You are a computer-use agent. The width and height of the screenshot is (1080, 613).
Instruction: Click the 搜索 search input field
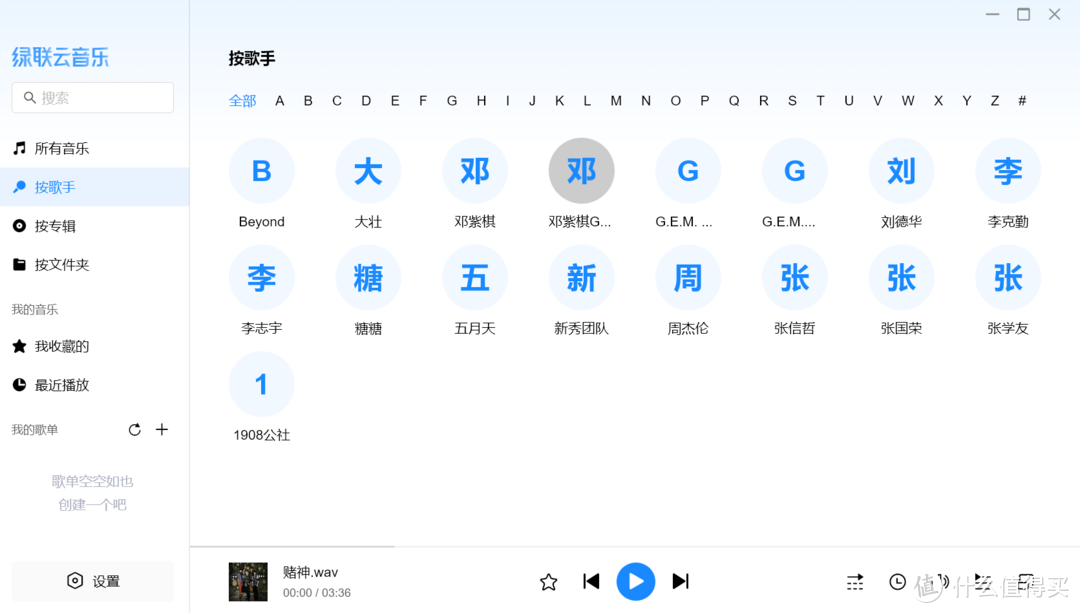pos(92,98)
